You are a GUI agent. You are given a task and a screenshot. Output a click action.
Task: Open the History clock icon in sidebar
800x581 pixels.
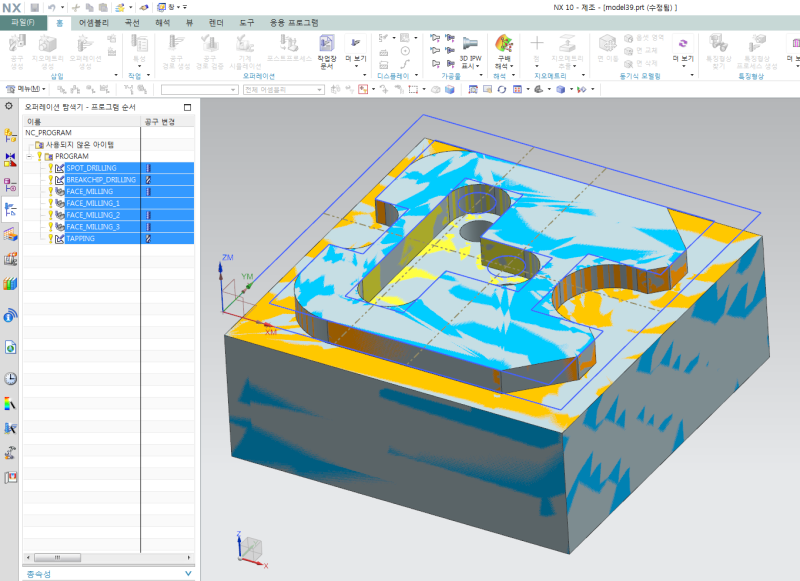(x=11, y=379)
